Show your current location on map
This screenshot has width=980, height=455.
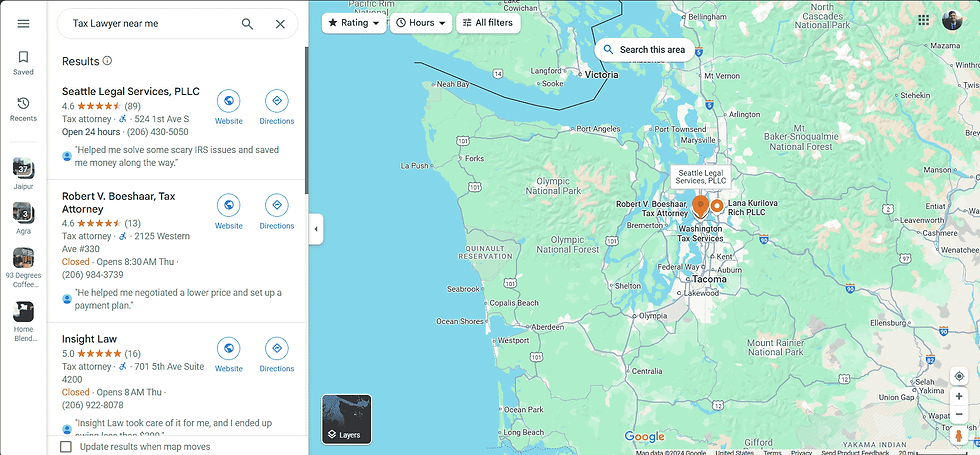click(958, 376)
